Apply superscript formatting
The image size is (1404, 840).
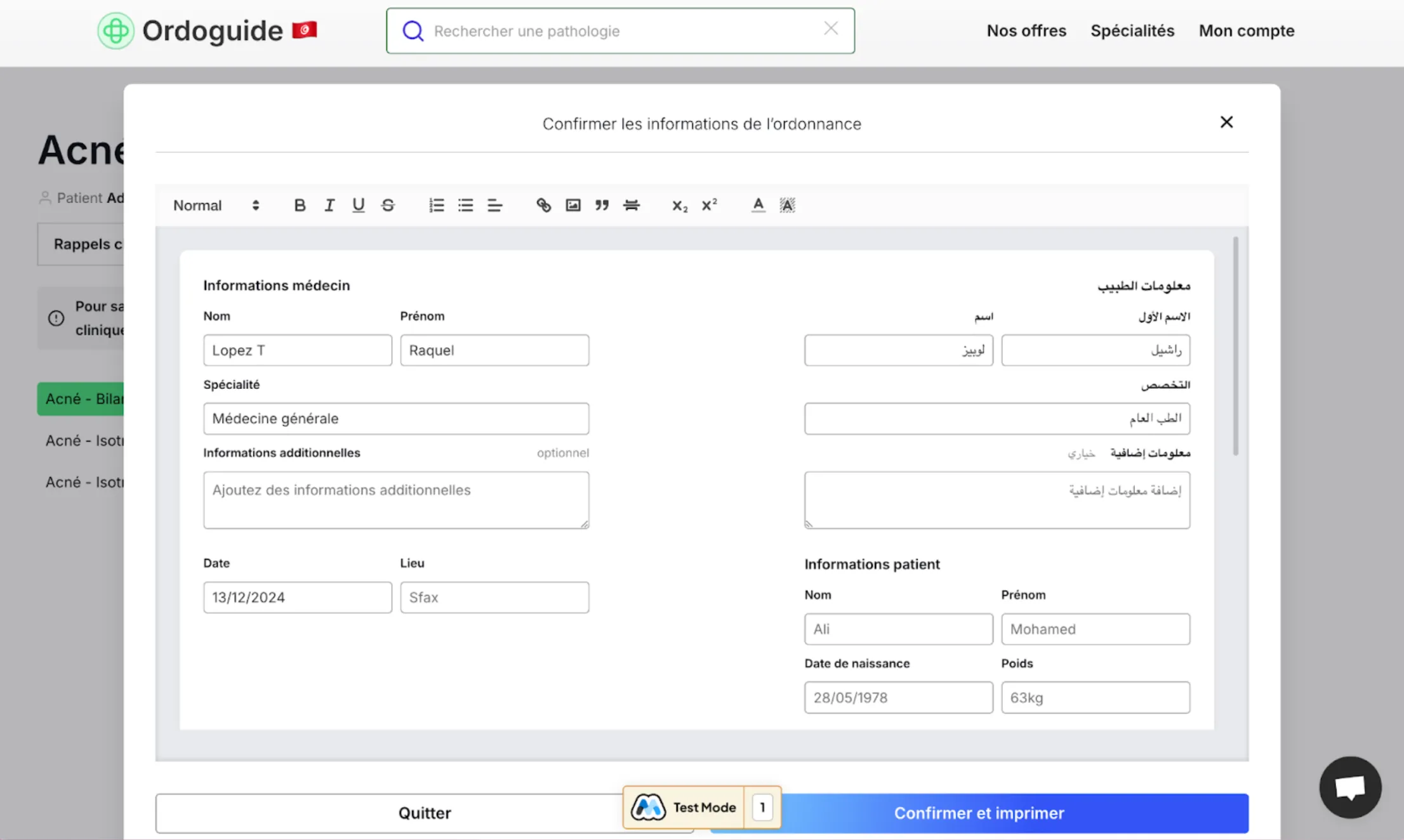pyautogui.click(x=709, y=205)
